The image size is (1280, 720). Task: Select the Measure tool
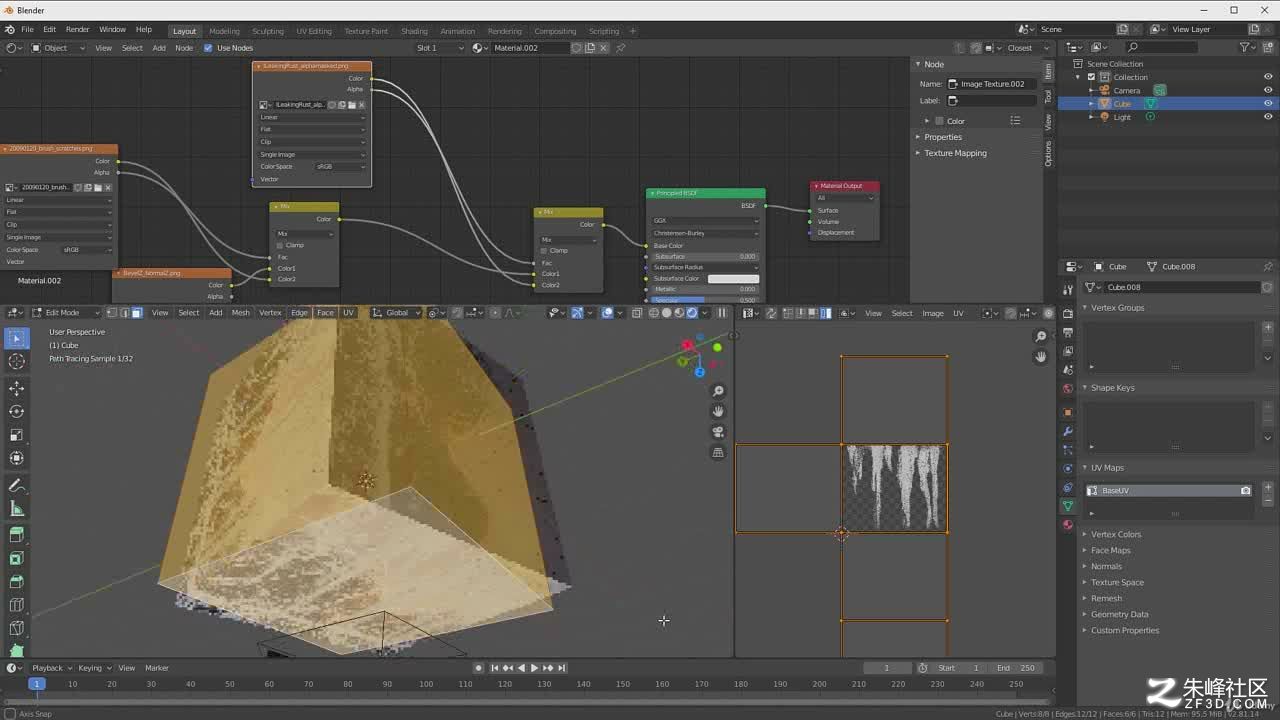(x=16, y=508)
